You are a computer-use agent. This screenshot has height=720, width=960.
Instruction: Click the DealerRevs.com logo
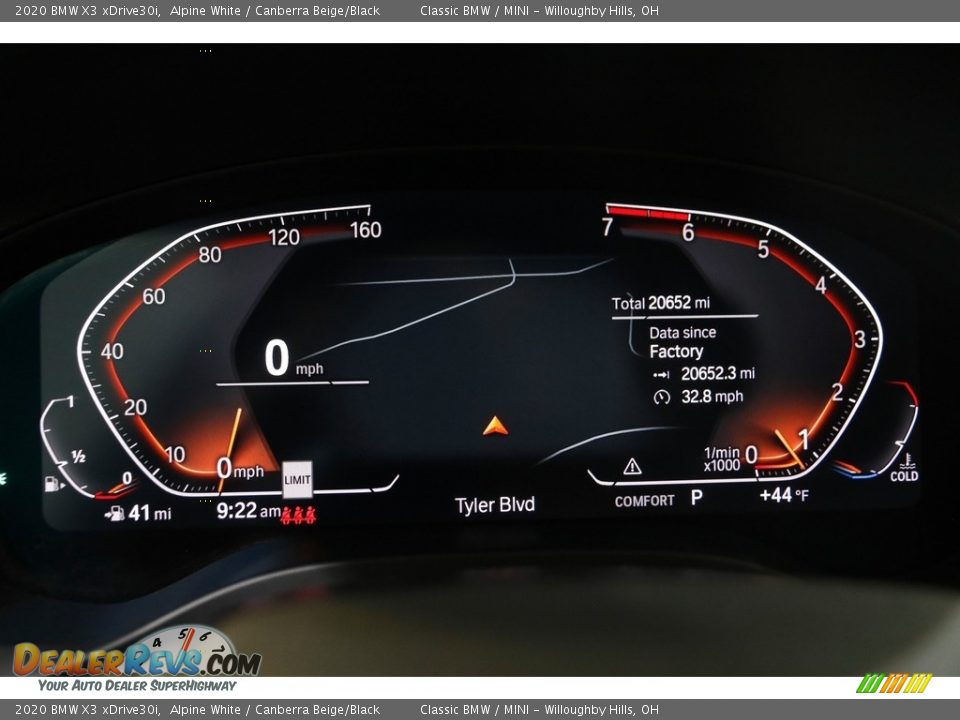[137, 653]
